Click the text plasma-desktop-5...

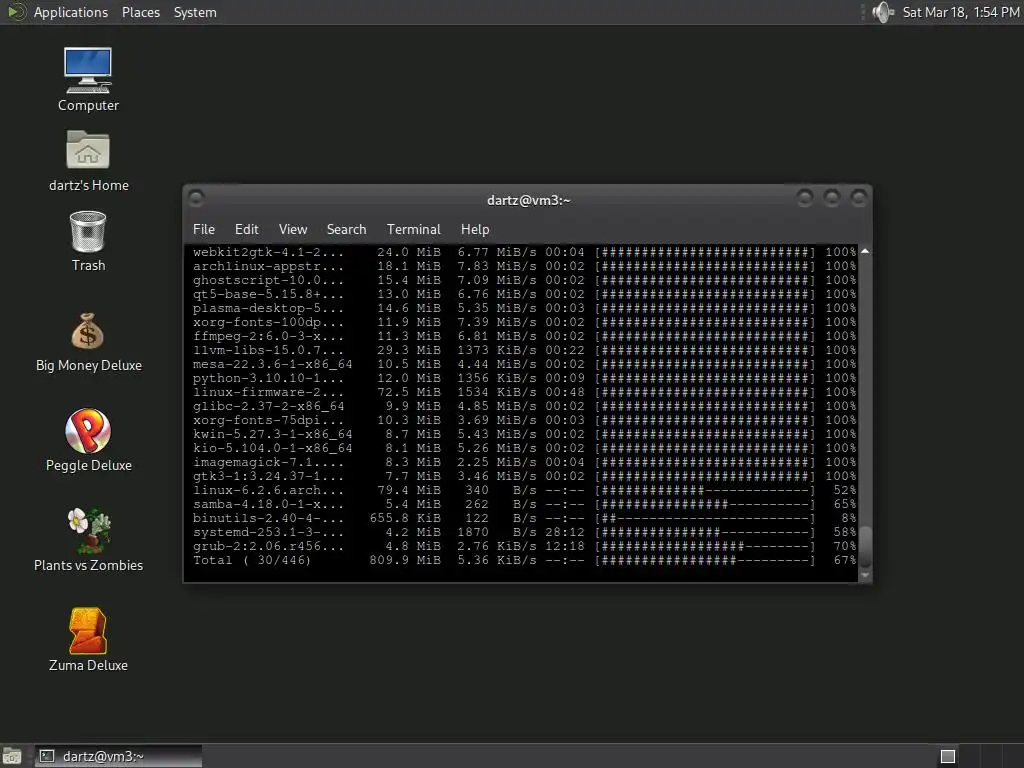point(268,308)
